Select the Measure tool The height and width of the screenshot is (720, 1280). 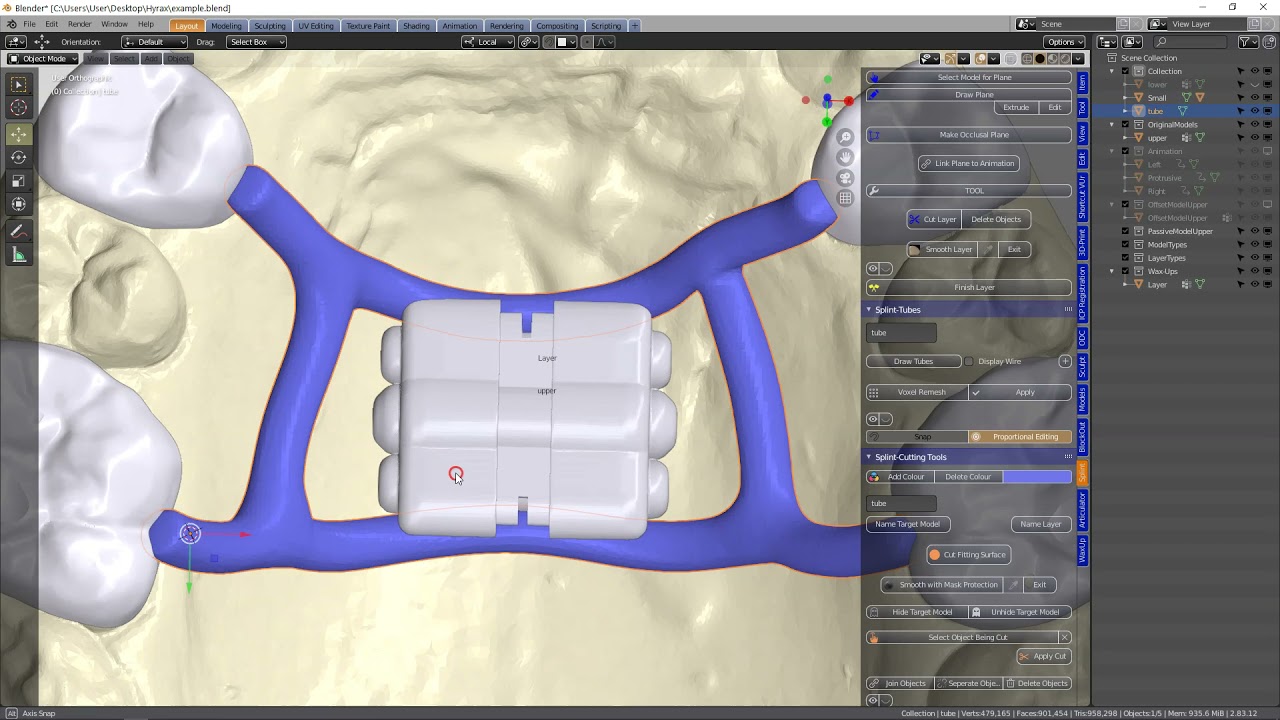(x=19, y=256)
